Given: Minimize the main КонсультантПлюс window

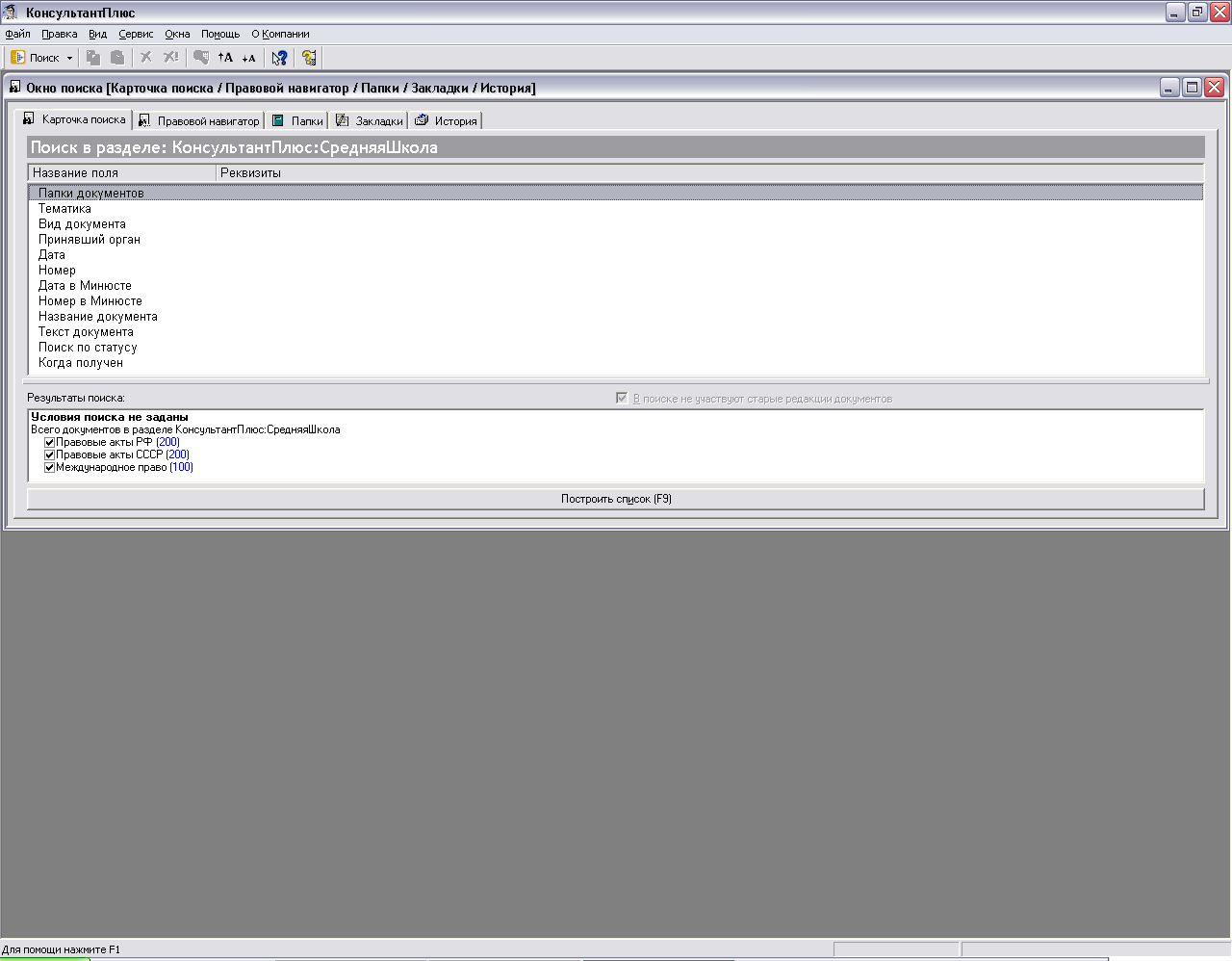Looking at the screenshot, I should tap(1175, 13).
